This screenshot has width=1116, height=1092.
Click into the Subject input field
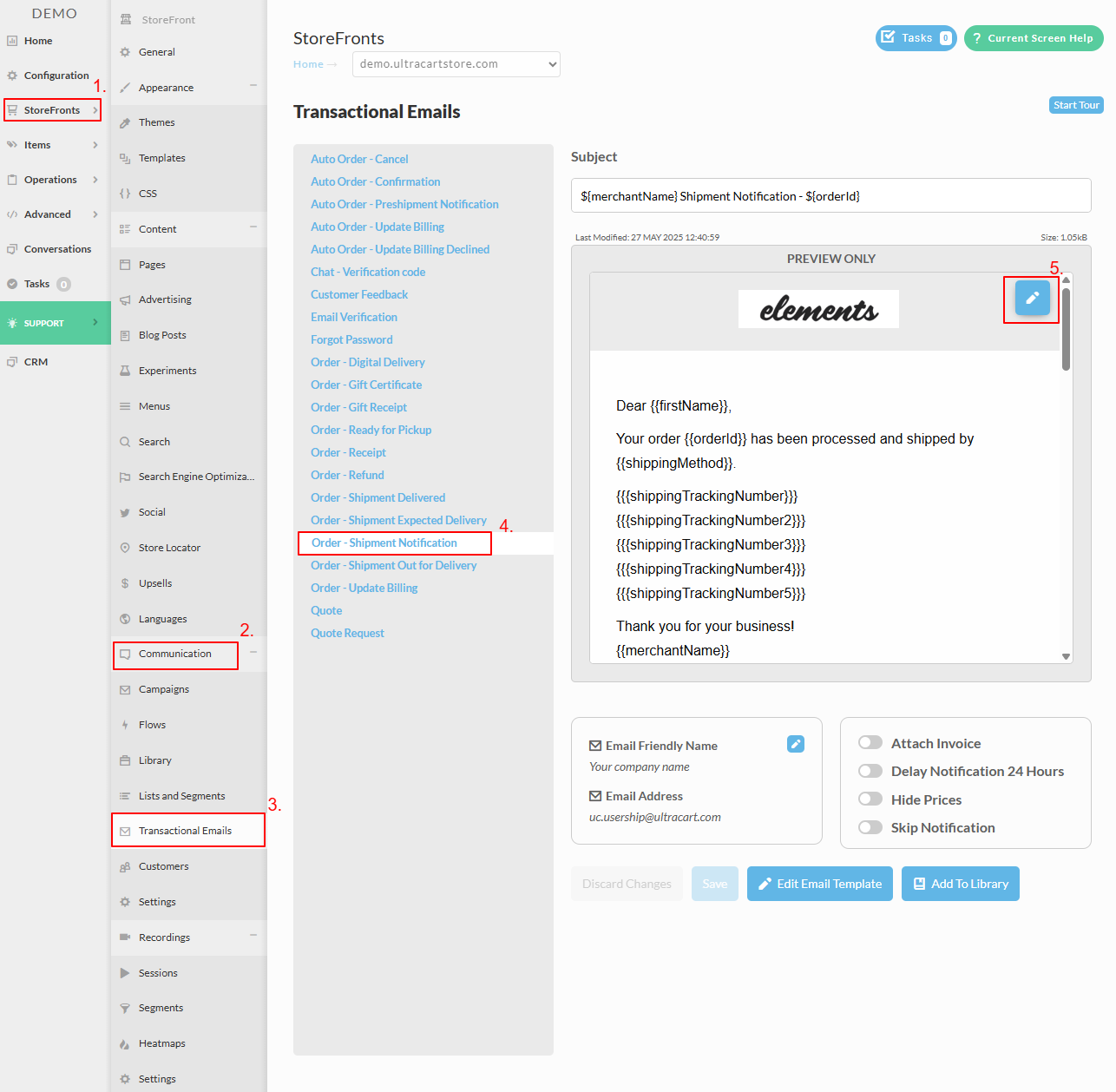(x=831, y=195)
